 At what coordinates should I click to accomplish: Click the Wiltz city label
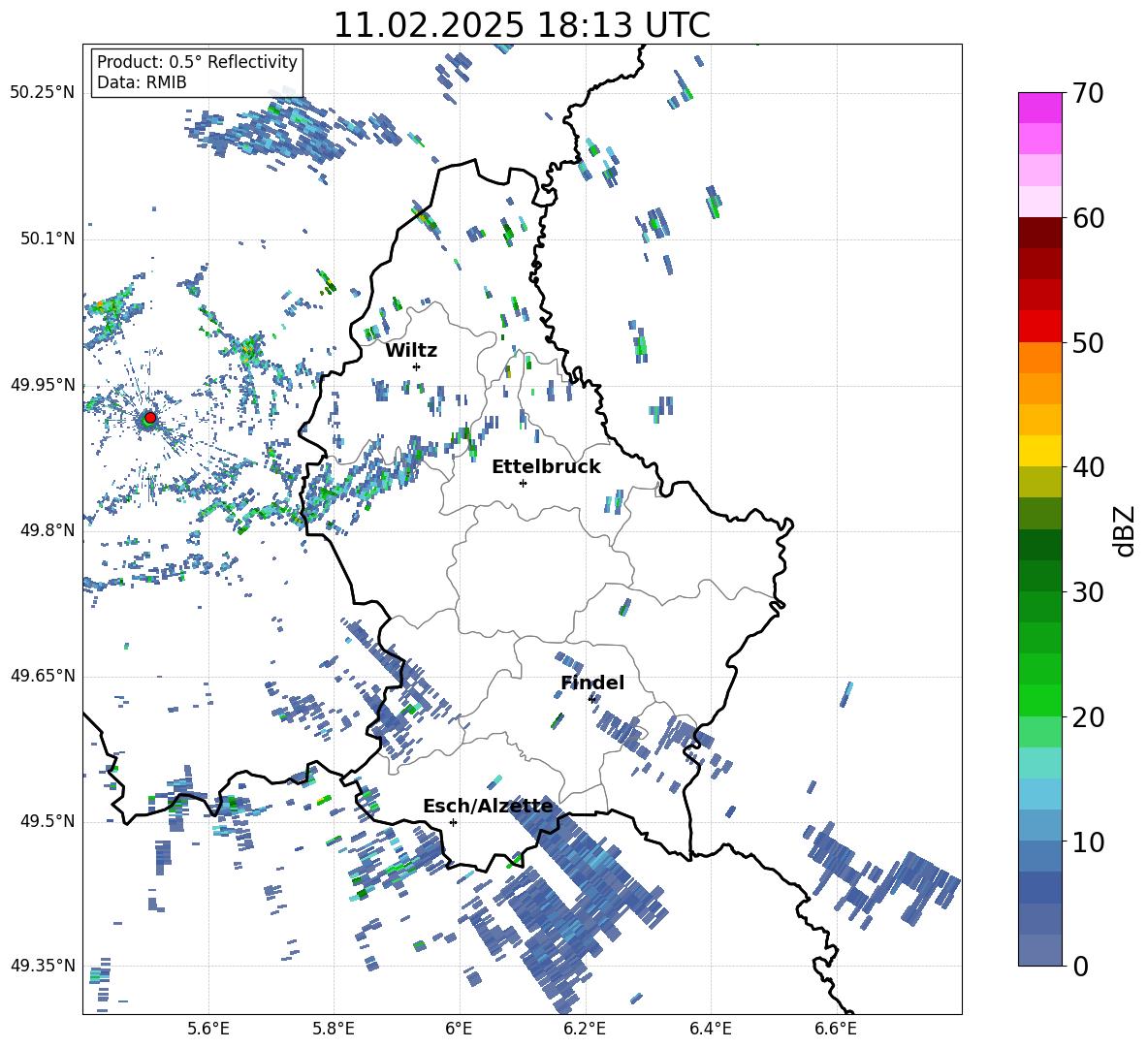tap(411, 351)
